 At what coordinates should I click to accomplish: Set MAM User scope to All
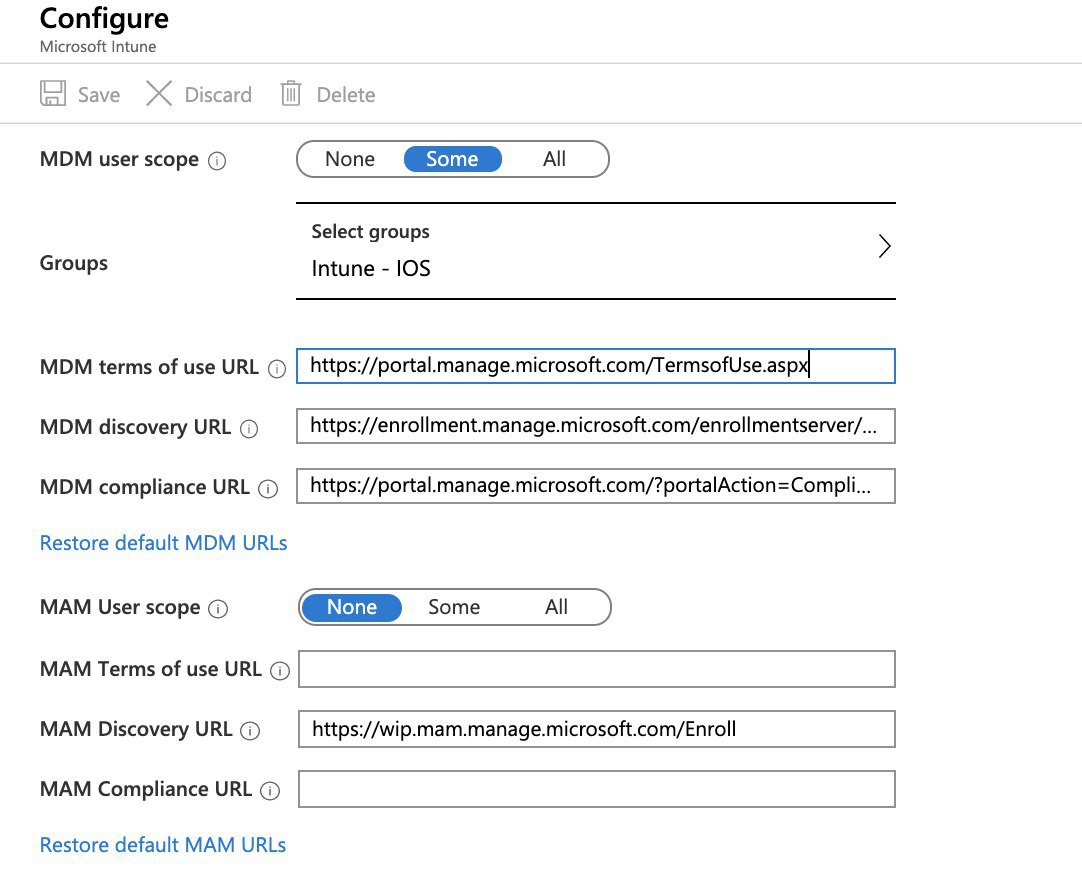pos(556,607)
